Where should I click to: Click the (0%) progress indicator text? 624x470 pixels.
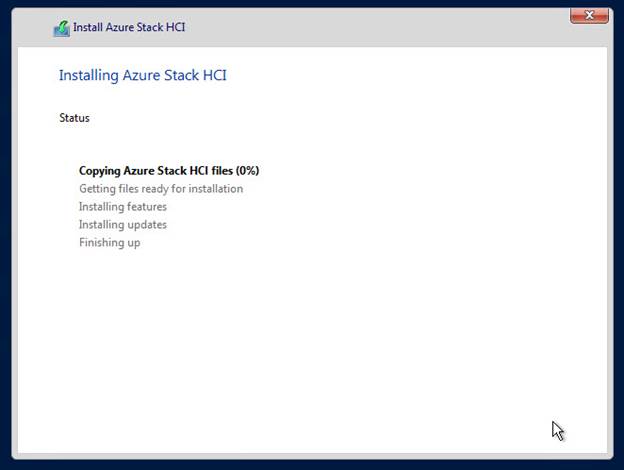coord(247,171)
